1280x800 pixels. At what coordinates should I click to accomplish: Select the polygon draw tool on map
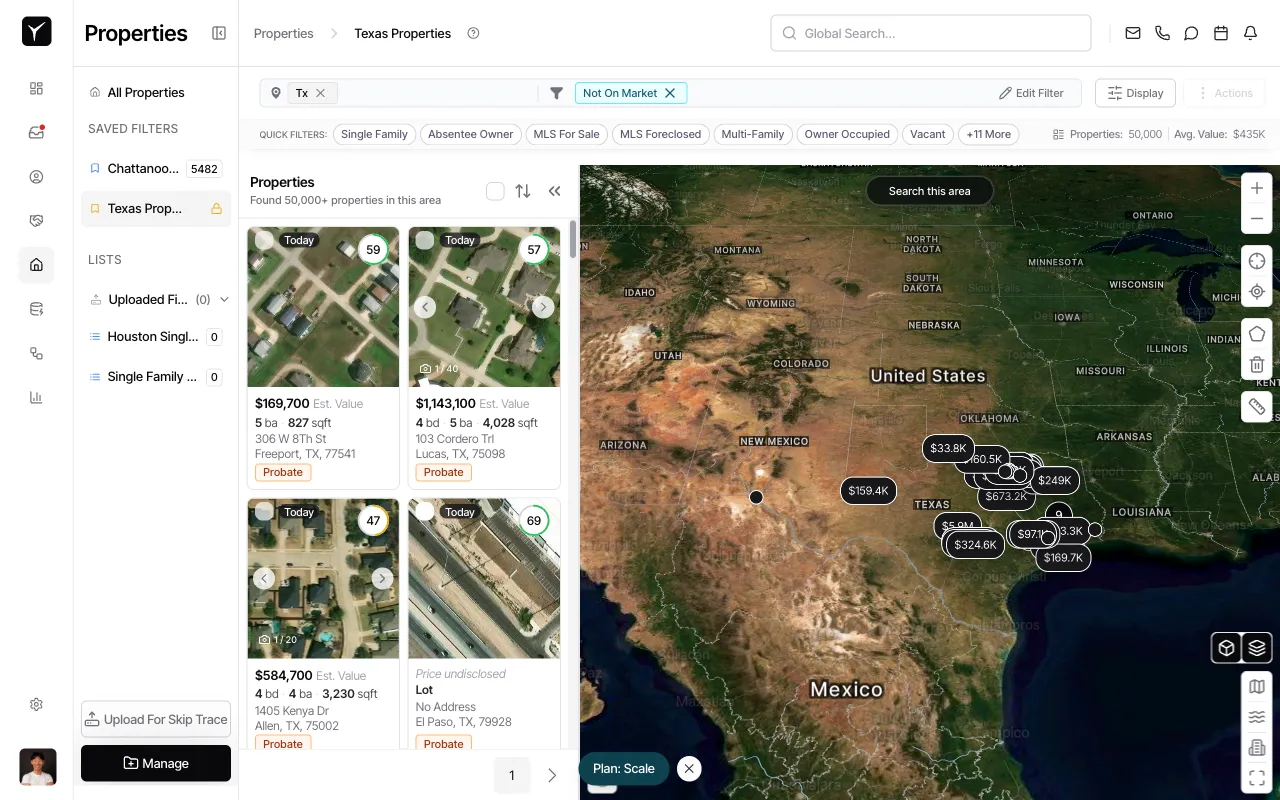(x=1257, y=334)
